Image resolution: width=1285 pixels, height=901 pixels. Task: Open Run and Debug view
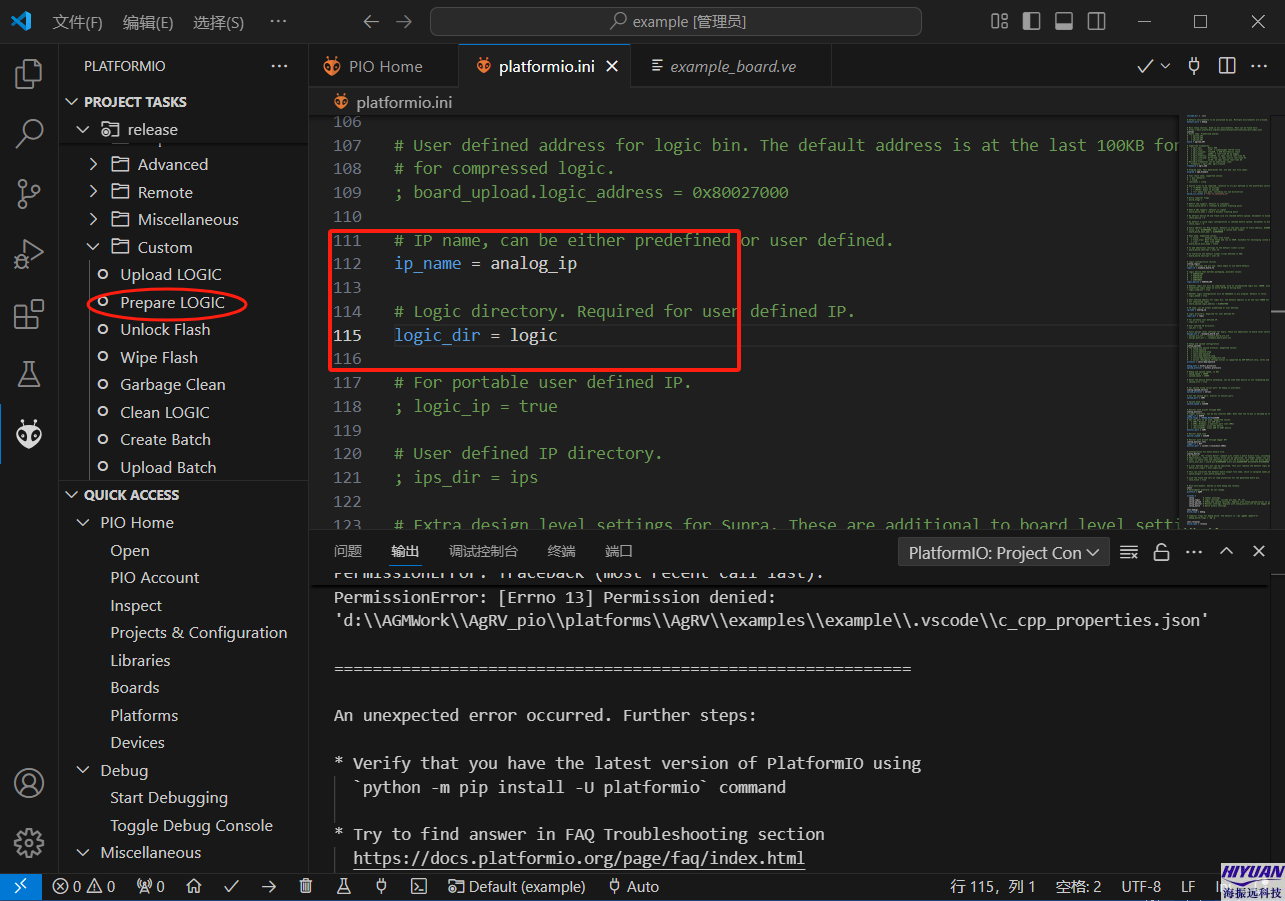(x=29, y=254)
